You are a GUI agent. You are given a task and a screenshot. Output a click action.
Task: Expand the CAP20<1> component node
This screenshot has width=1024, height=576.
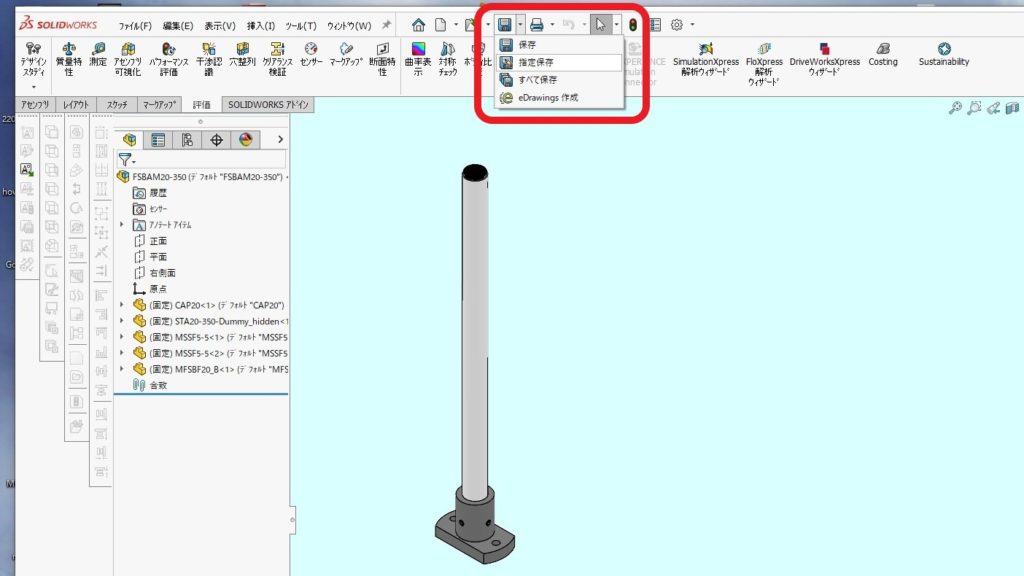pyautogui.click(x=122, y=305)
